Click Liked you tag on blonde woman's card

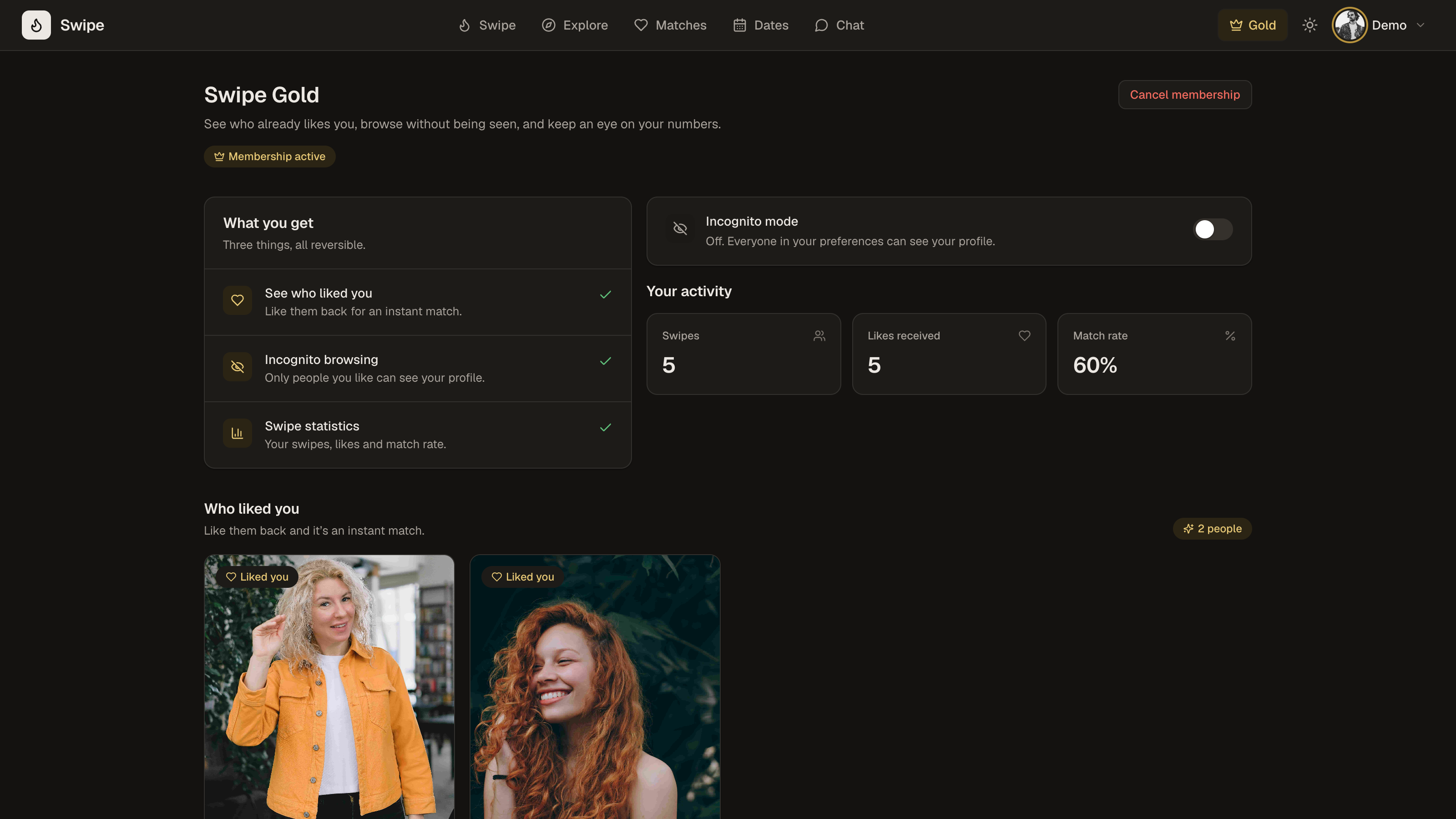[x=257, y=576]
